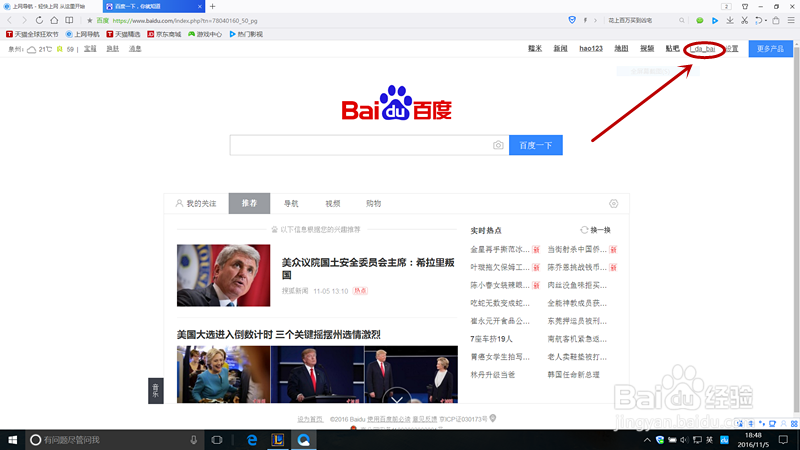The image size is (800, 450).
Task: Click the blue play video toolbar icon
Action: [715, 20]
